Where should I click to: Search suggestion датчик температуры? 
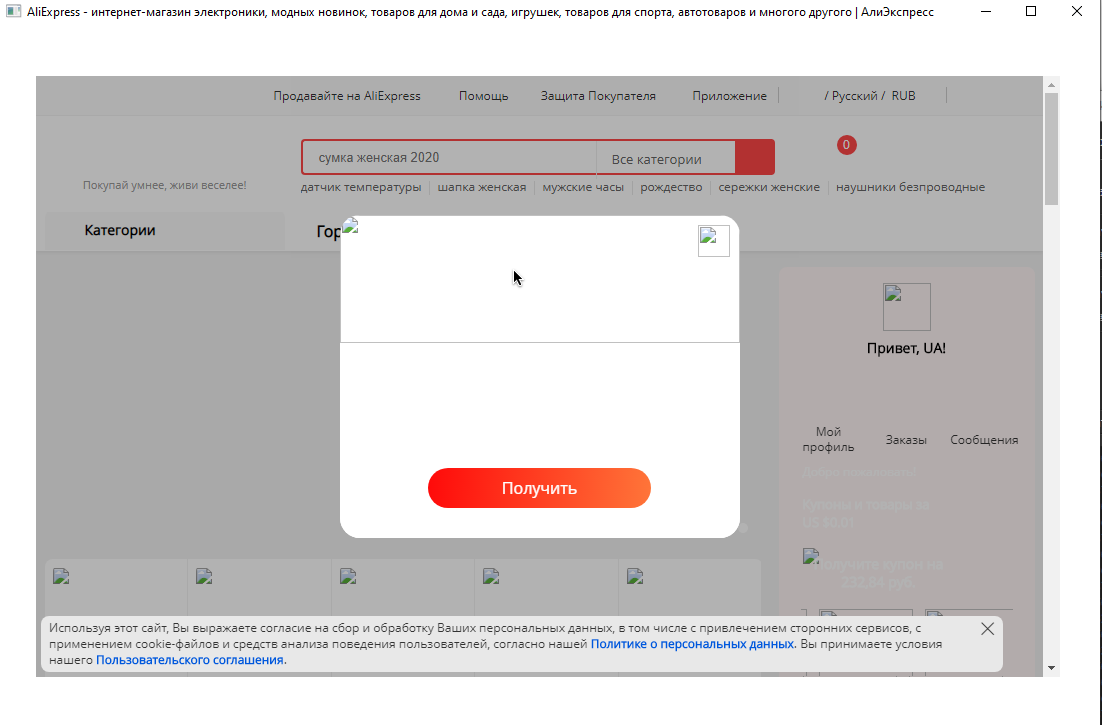pos(361,187)
